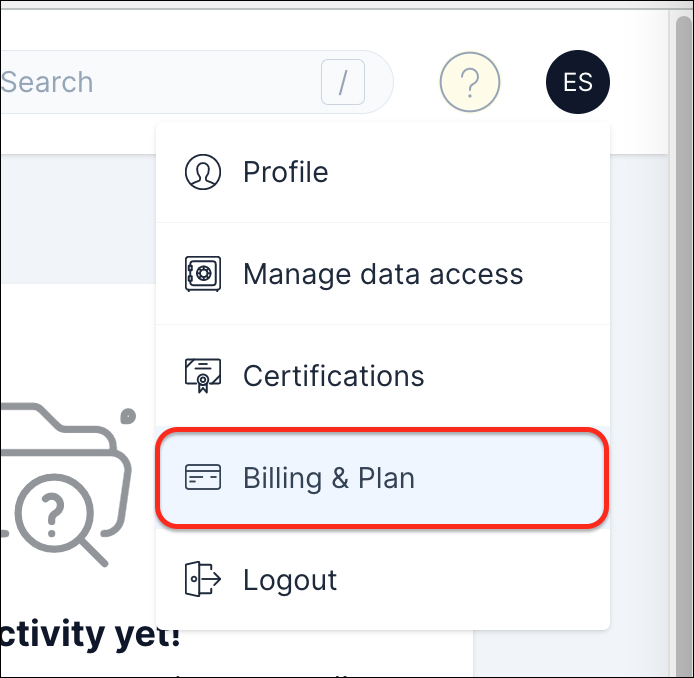Click the slash shortcut key badge
This screenshot has width=694, height=678.
342,82
